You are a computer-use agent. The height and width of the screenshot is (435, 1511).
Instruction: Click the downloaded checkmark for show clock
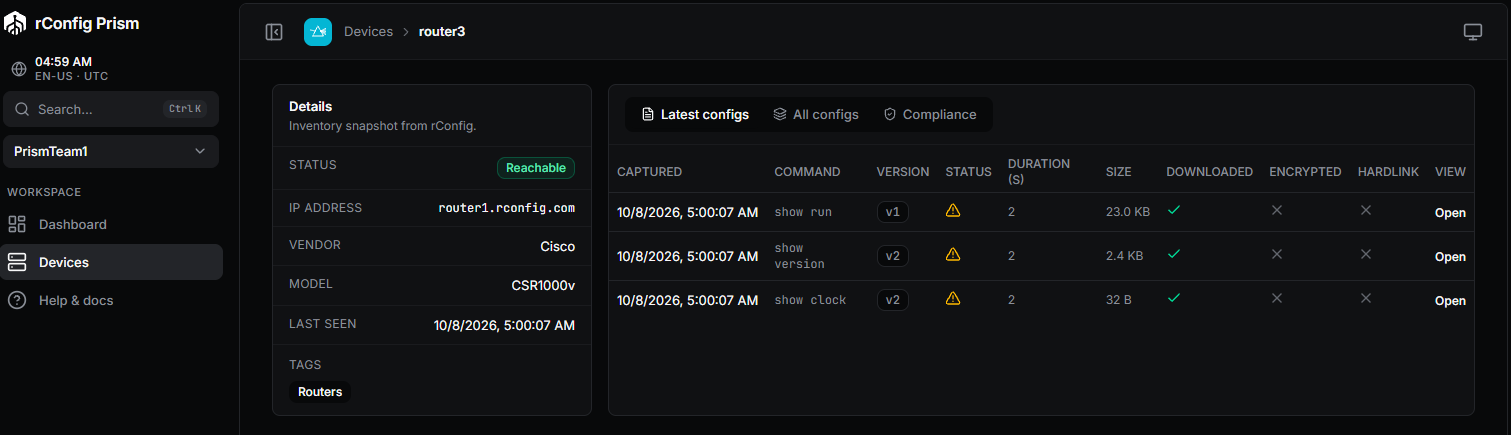1174,299
